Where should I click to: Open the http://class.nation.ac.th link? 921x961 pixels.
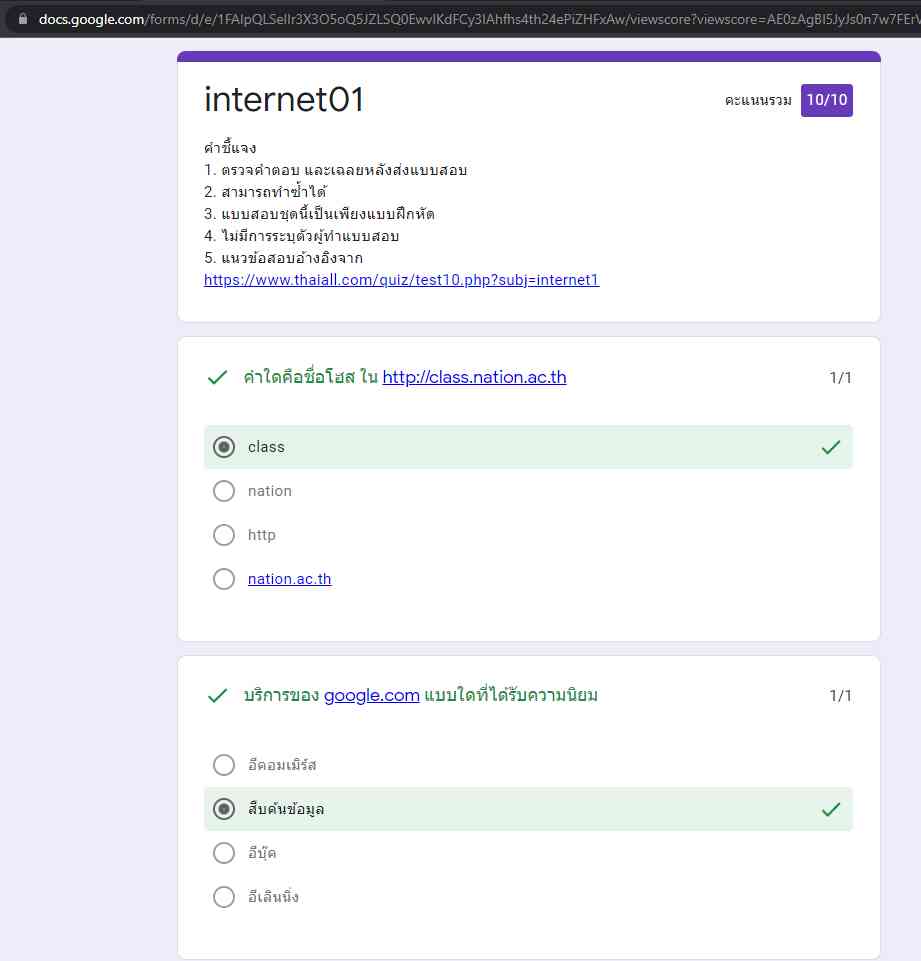tap(474, 378)
